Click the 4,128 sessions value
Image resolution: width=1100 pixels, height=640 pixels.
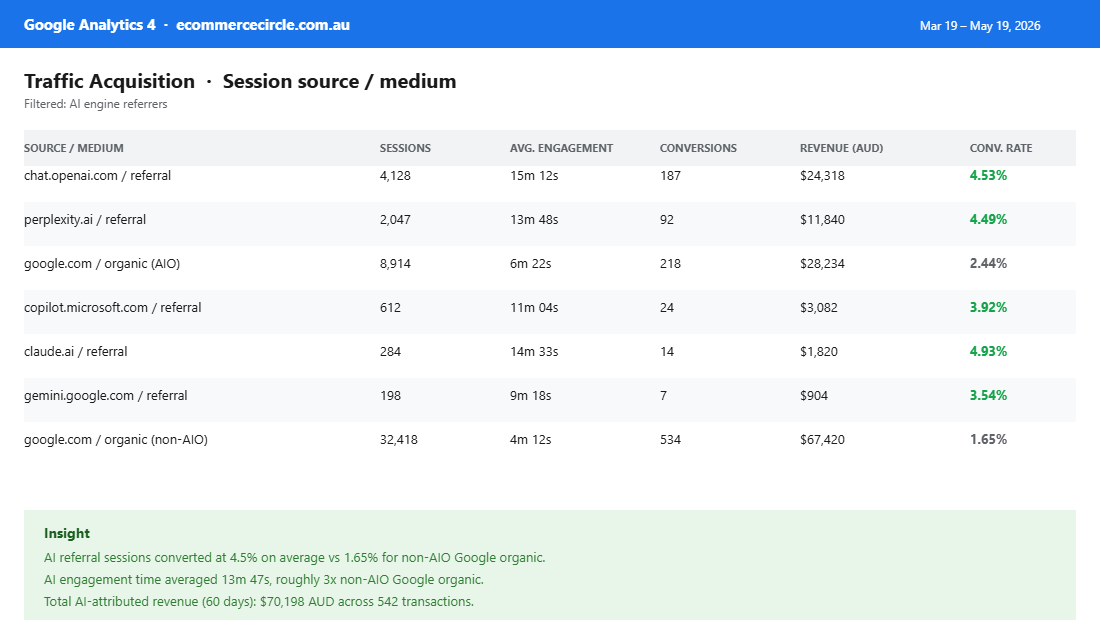pyautogui.click(x=395, y=175)
